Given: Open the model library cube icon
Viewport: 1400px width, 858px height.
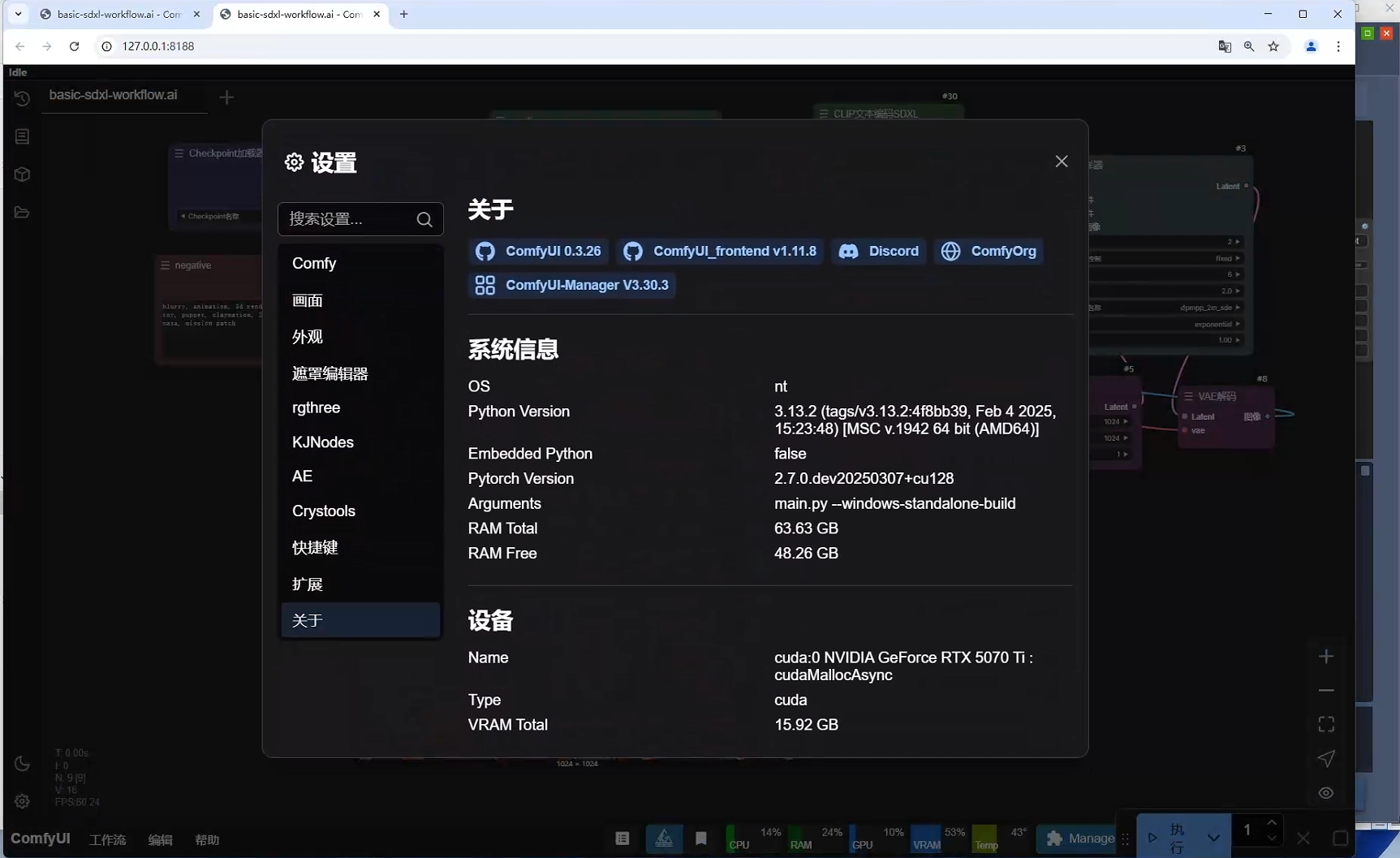Looking at the screenshot, I should pos(22,175).
